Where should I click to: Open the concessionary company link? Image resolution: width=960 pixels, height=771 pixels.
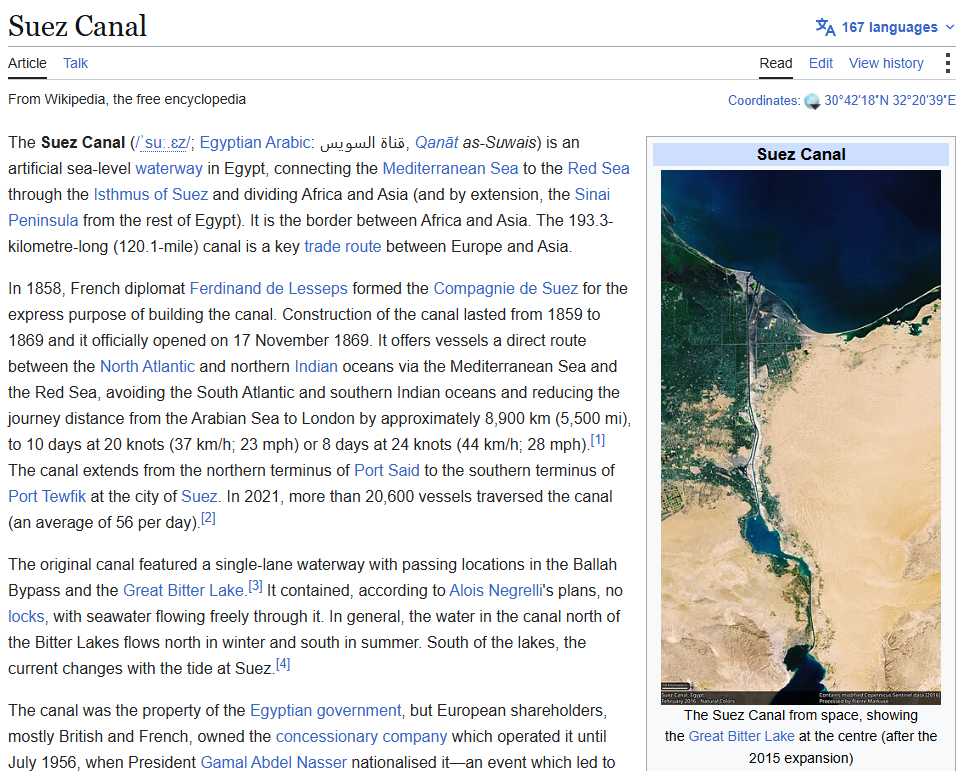(361, 737)
